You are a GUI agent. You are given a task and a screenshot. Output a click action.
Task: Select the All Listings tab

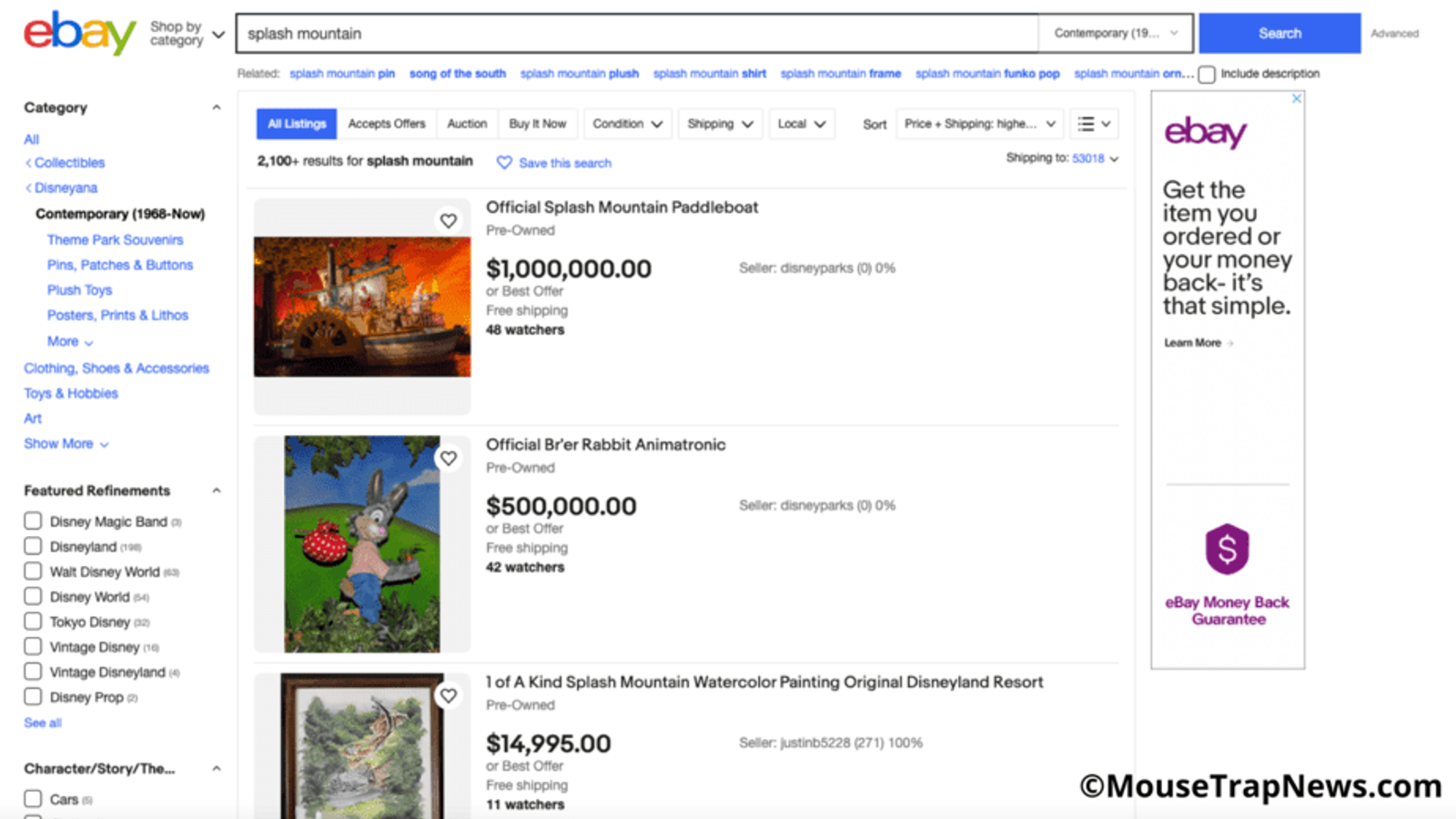[x=297, y=124]
